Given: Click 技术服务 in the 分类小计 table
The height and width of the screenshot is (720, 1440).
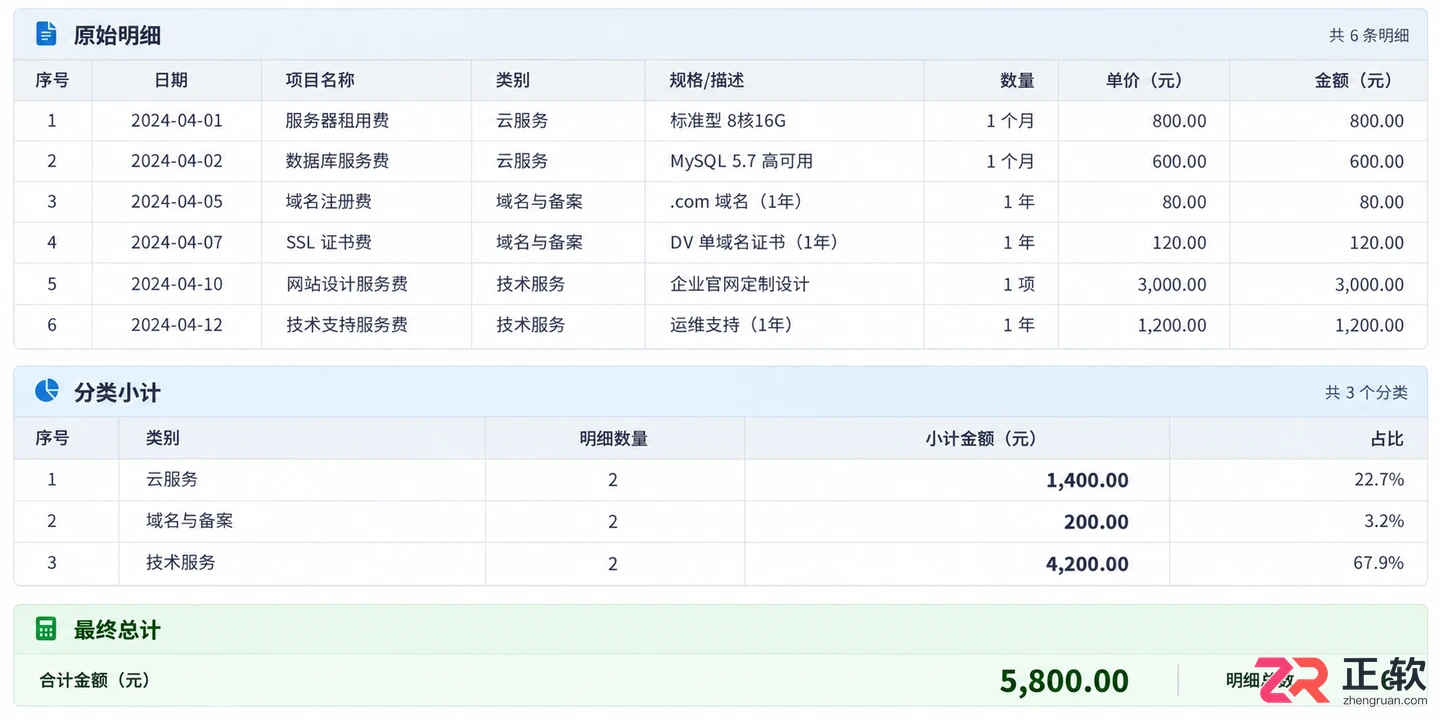Looking at the screenshot, I should 181,562.
